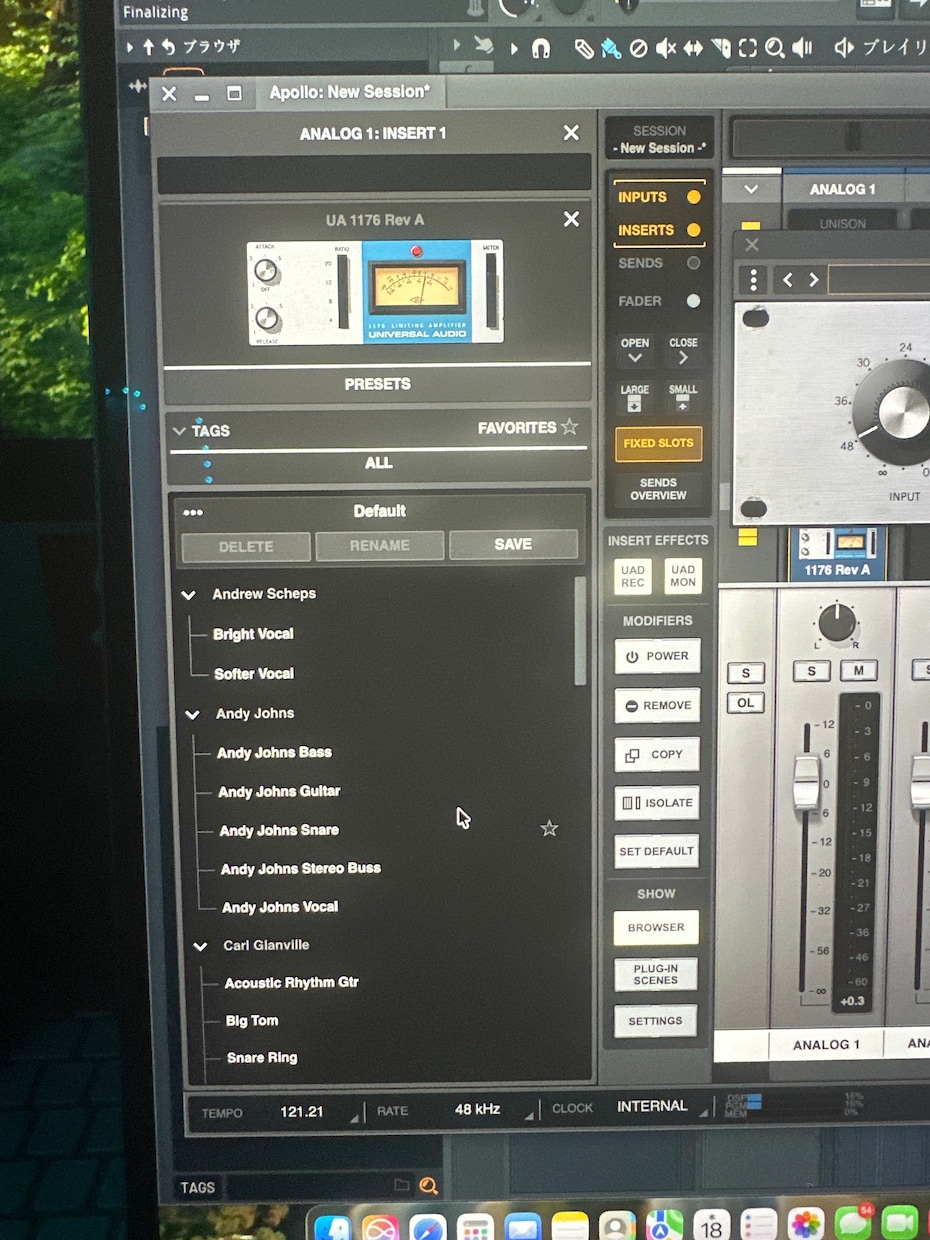
Task: Go to previous preset in plug-in window
Action: pos(788,280)
